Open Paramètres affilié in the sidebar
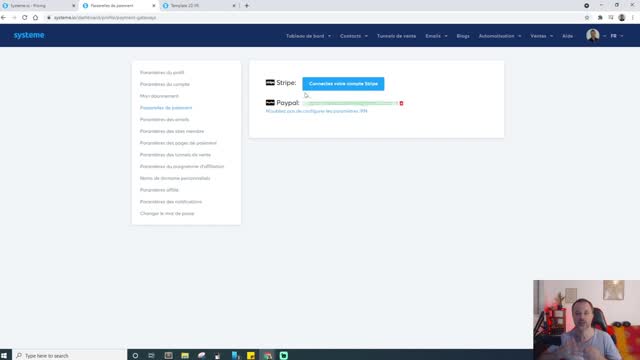The width and height of the screenshot is (640, 360). point(159,190)
